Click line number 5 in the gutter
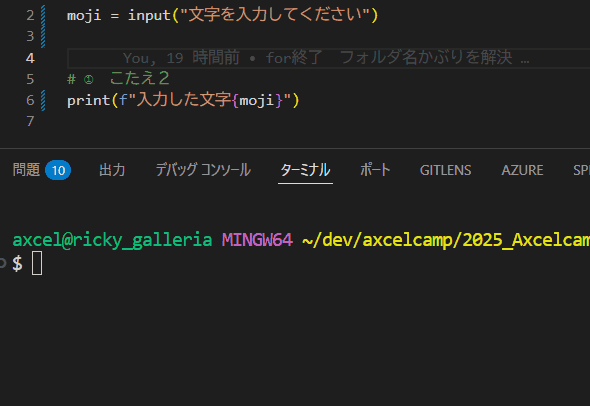Image resolution: width=590 pixels, height=406 pixels. 30,79
